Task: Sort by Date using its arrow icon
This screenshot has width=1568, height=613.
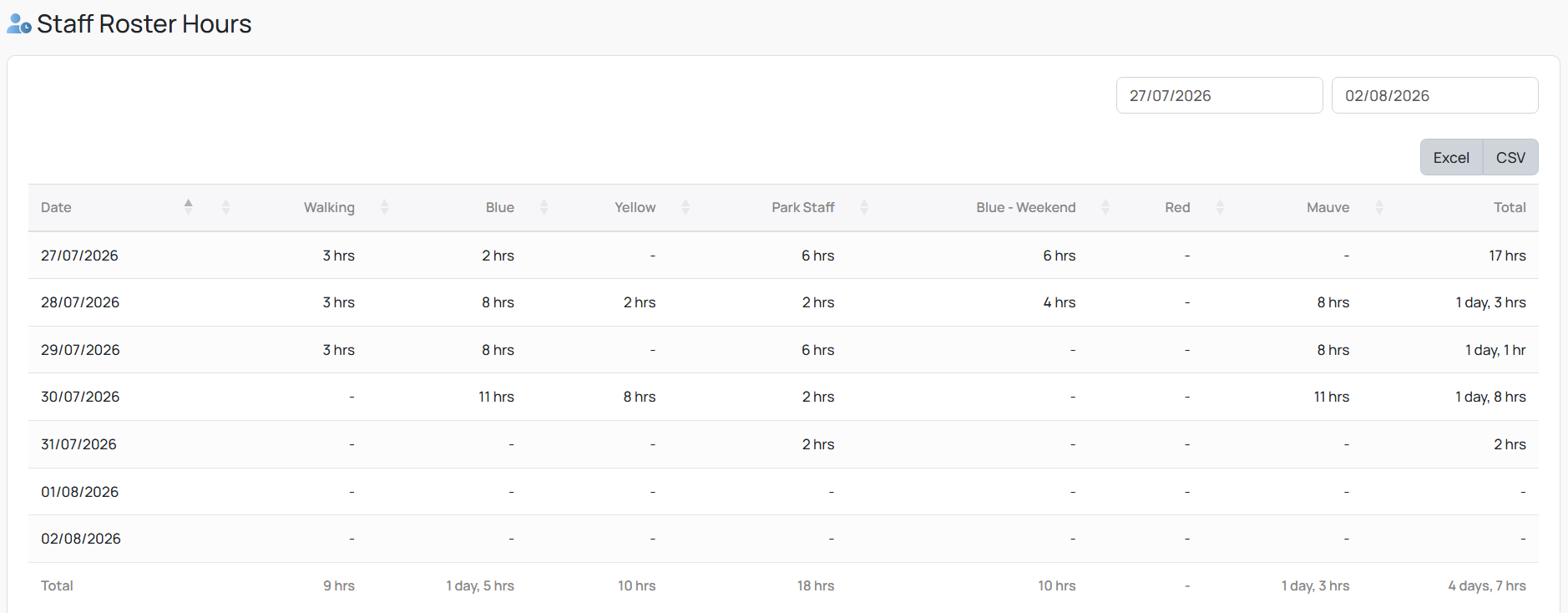Action: point(189,207)
